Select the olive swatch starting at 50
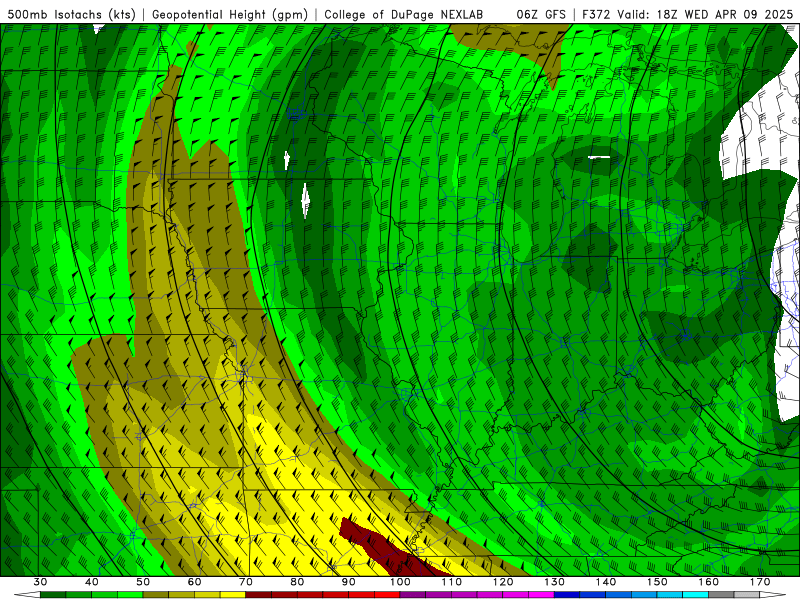The height and width of the screenshot is (600, 800). [x=156, y=595]
